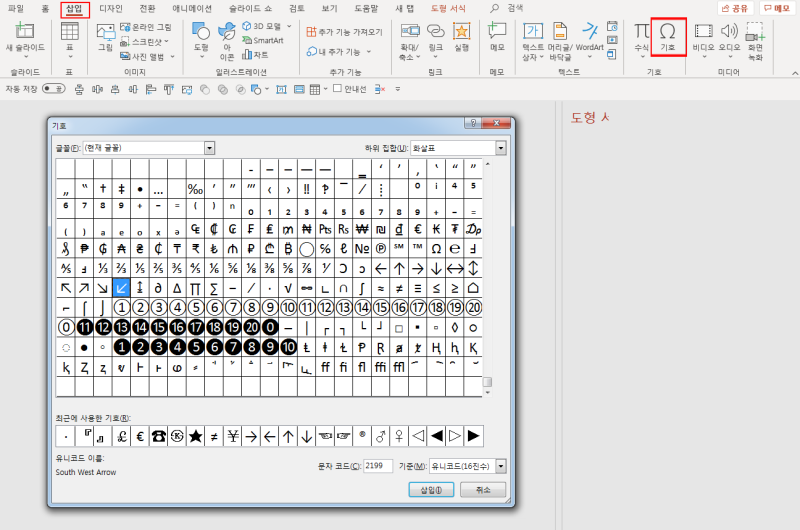The image size is (800, 530).
Task: Toggle the 안내선 (Guides) checkbox
Action: point(339,89)
